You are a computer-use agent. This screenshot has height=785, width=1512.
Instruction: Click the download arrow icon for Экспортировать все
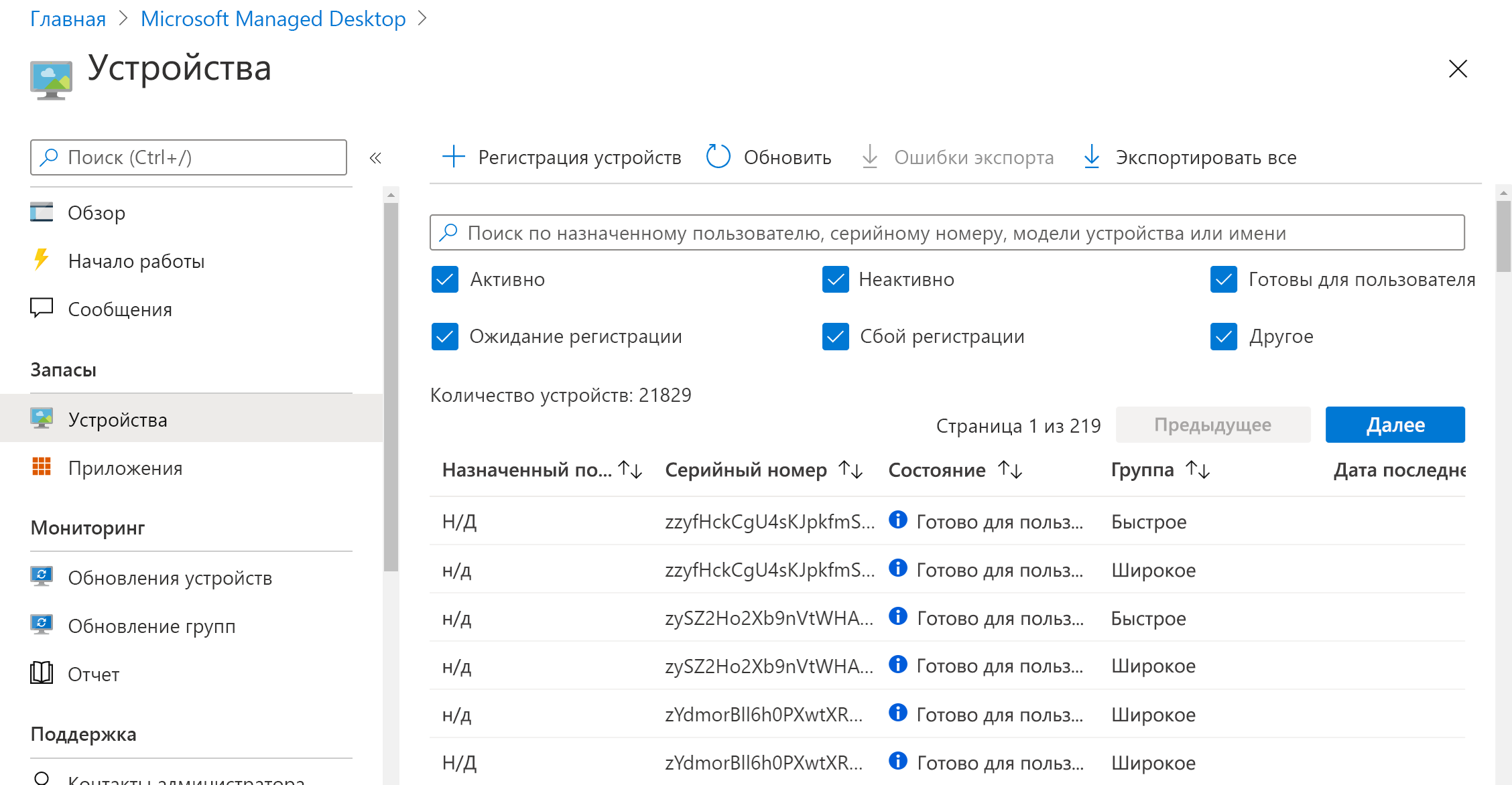point(1092,157)
